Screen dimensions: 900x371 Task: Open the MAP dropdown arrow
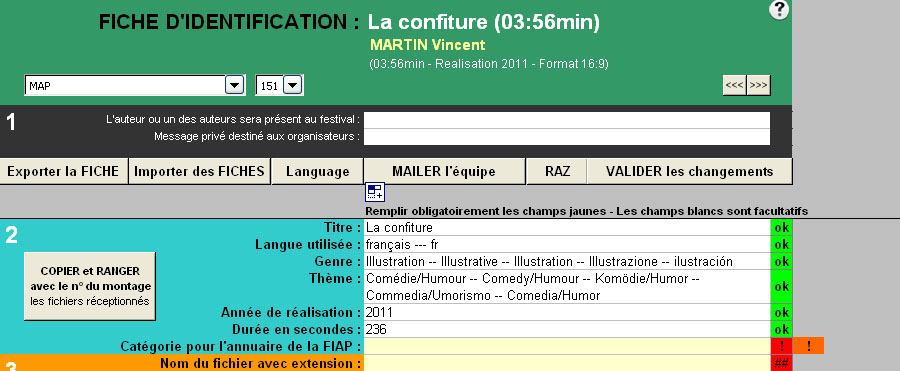click(x=234, y=86)
